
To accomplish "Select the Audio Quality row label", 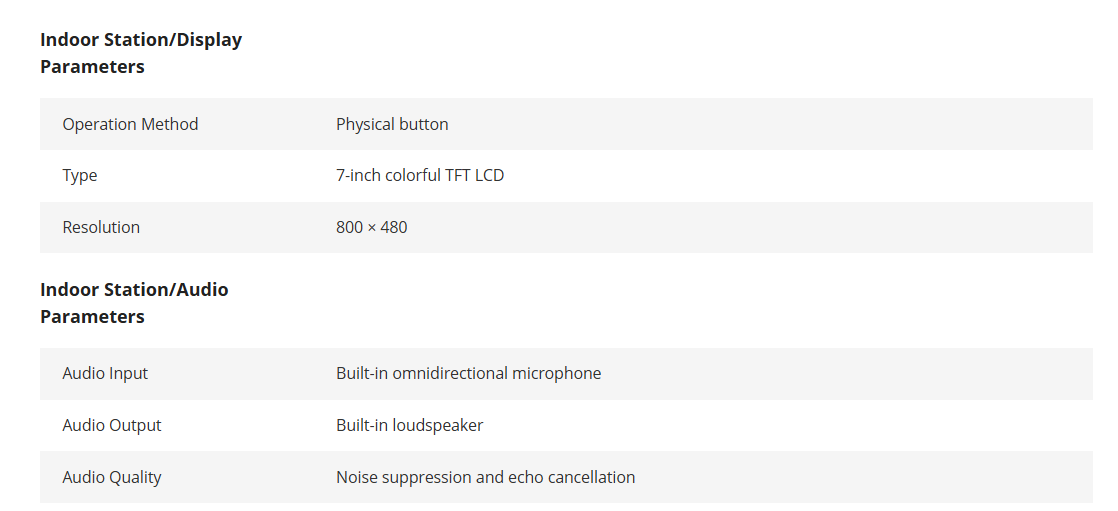I will 112,477.
